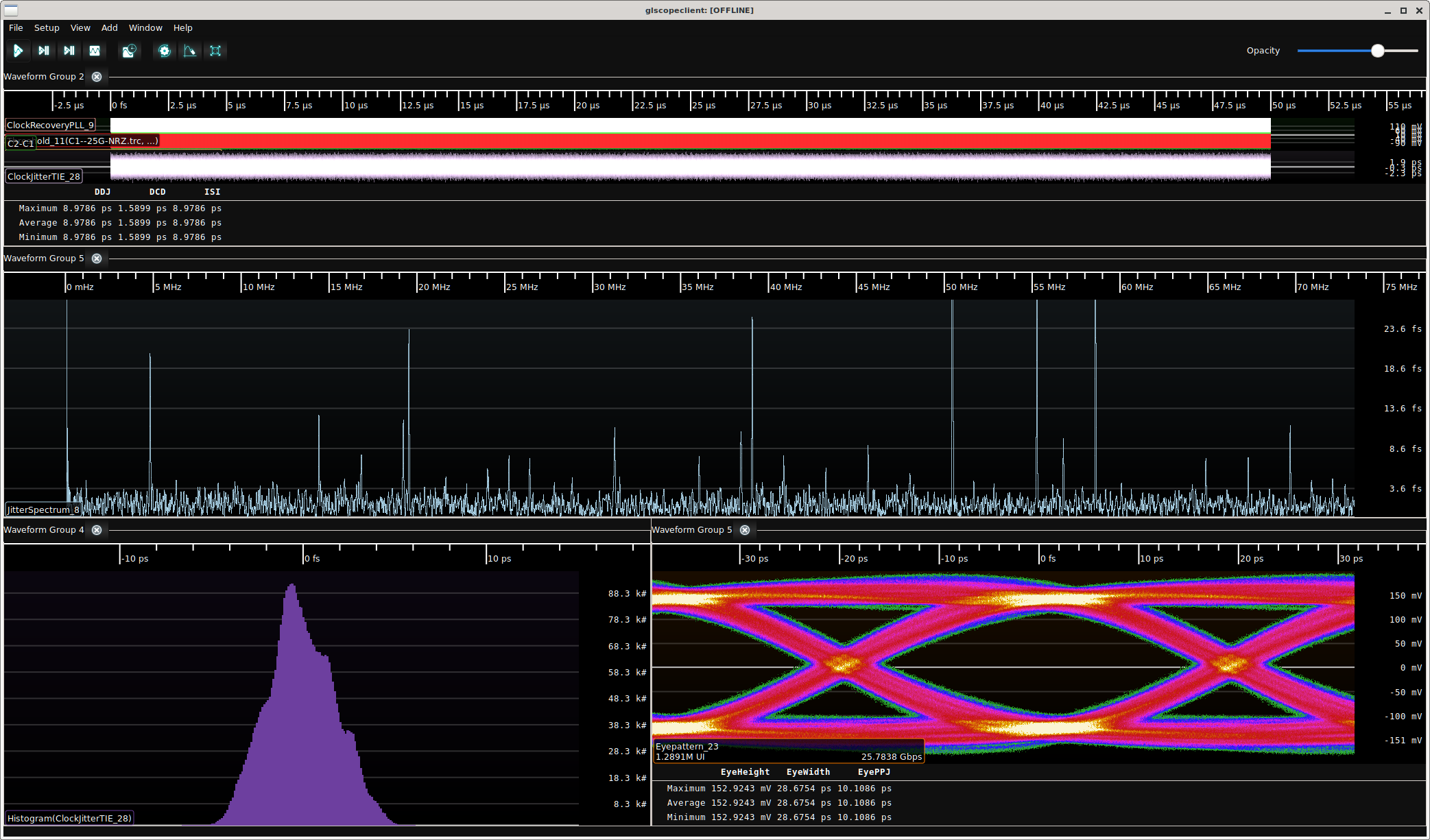The image size is (1430, 840).
Task: Click the ISI column header
Action: tap(212, 192)
